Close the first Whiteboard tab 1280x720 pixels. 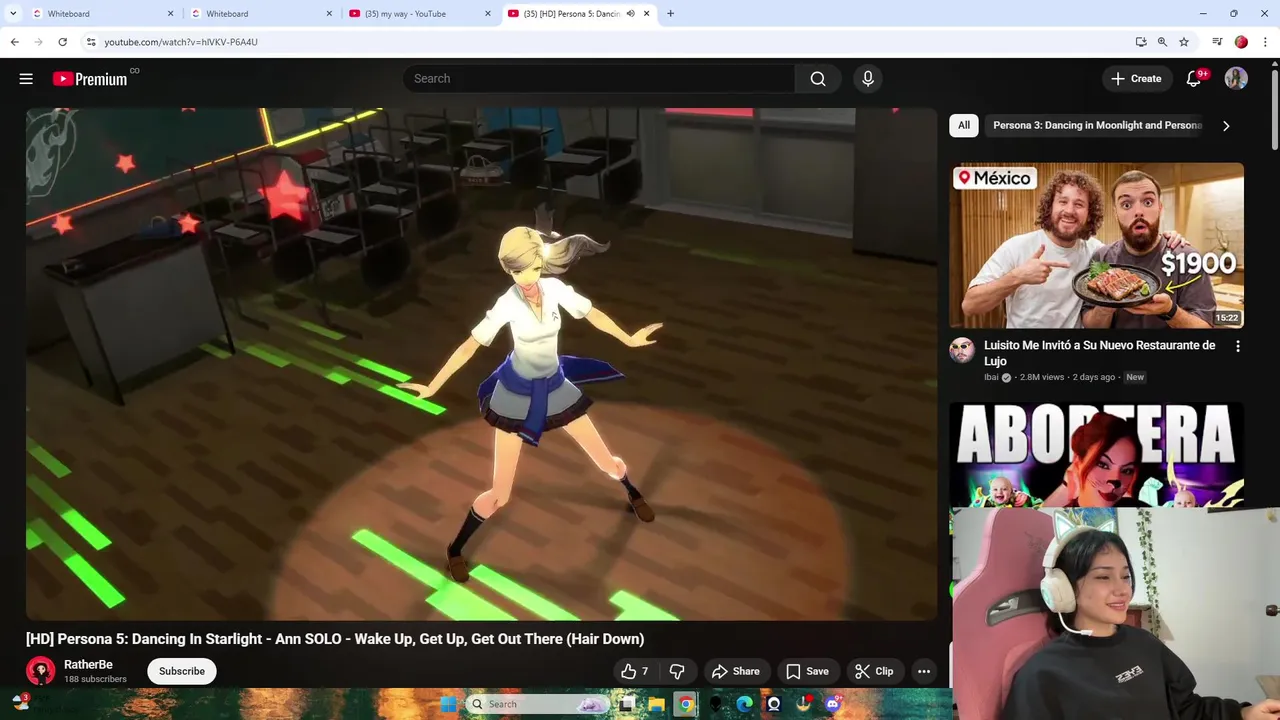coord(170,14)
